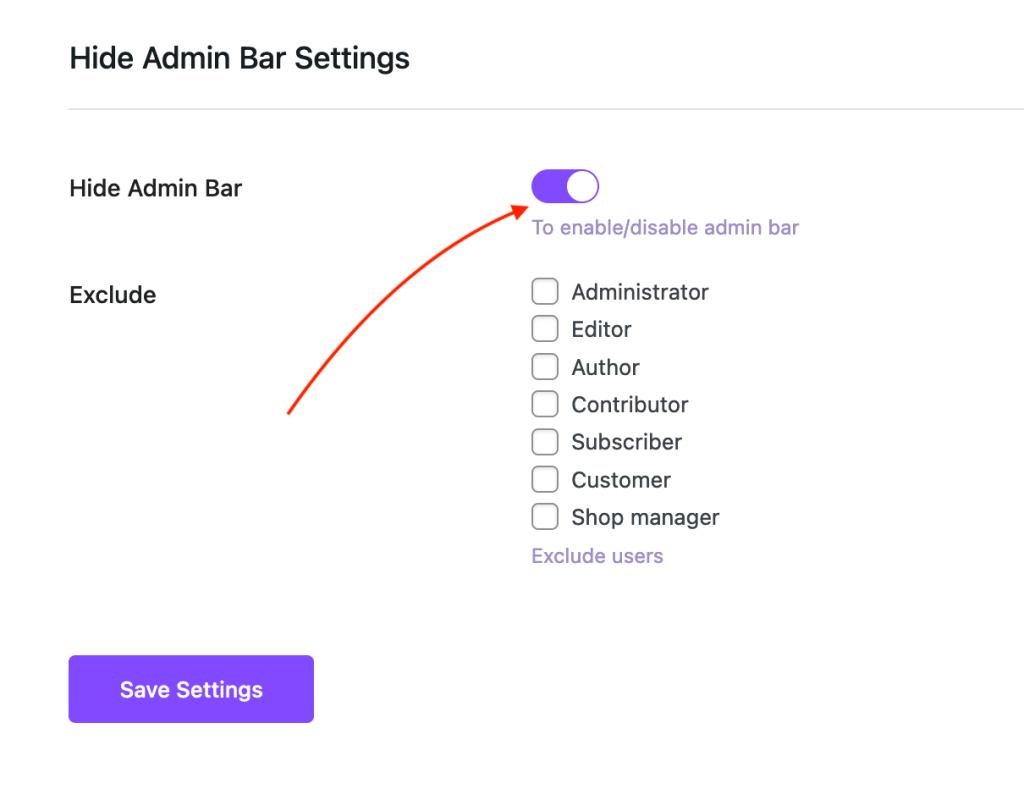Click the "Shop manager" role label text
Screen dimensions: 1024x811
coord(645,518)
